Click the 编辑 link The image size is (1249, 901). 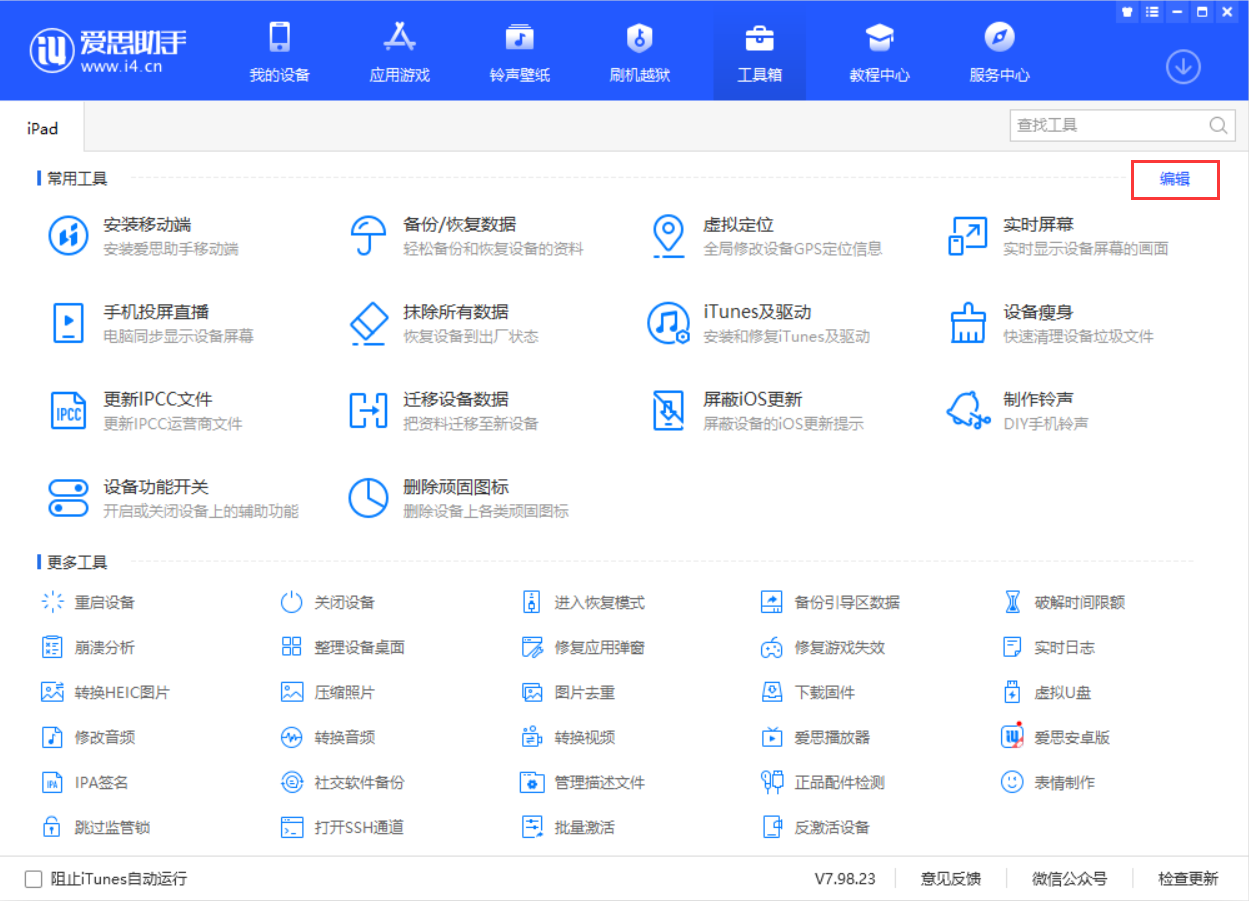tap(1175, 179)
